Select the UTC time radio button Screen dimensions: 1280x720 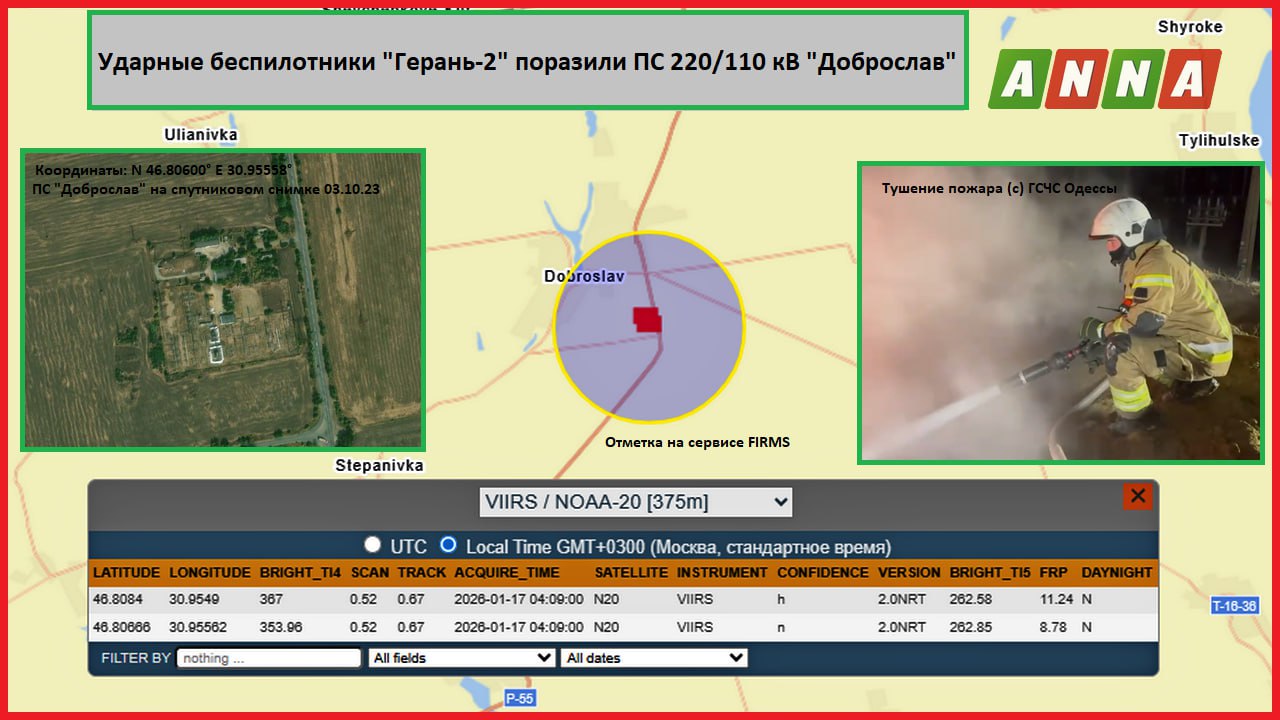(x=373, y=545)
